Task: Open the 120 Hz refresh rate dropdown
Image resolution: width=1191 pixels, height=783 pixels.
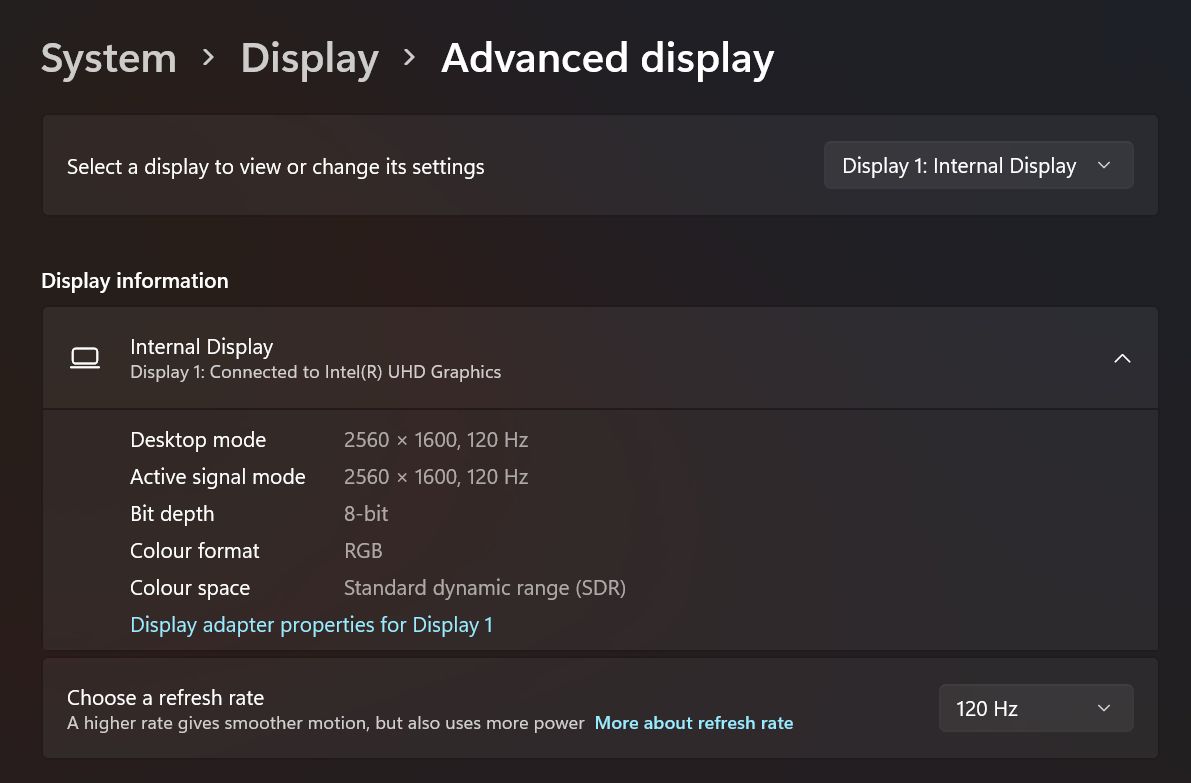Action: click(1036, 709)
